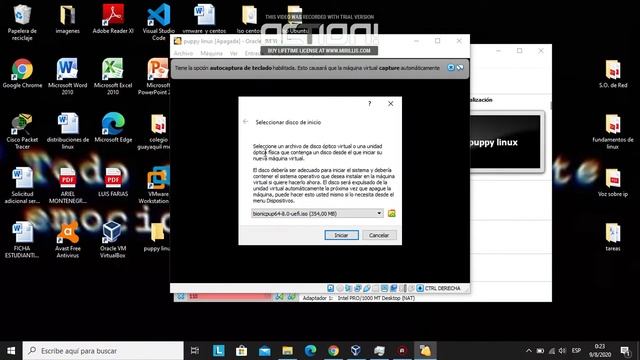Image resolution: width=640 pixels, height=360 pixels.
Task: Click recording indicator icon in VM status bar
Action: point(393,289)
